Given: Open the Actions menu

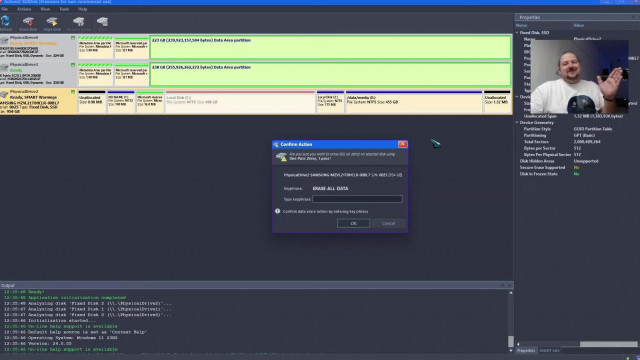Looking at the screenshot, I should click(24, 9).
